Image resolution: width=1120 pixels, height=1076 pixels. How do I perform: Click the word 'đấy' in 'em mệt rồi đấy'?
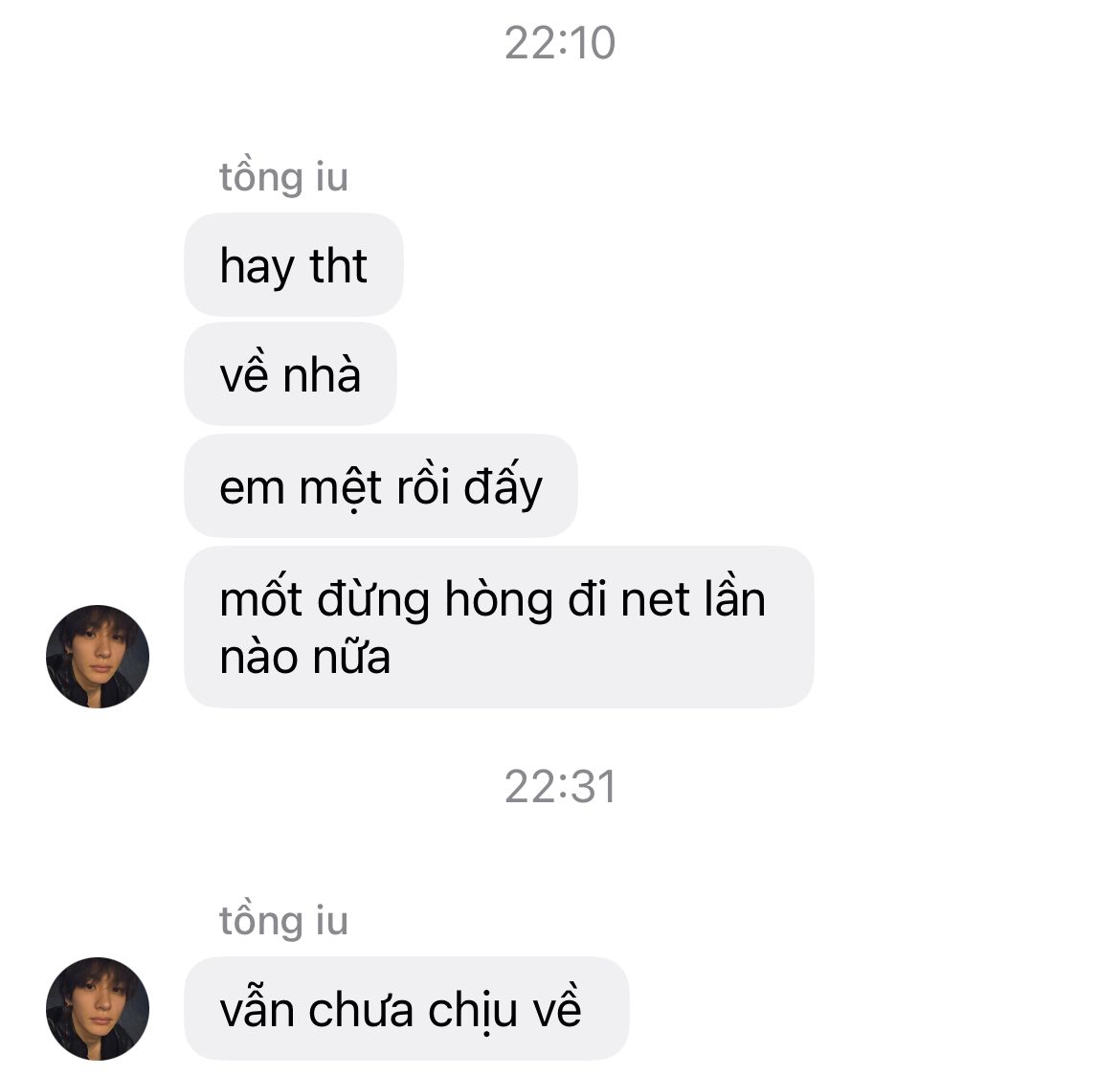[503, 487]
